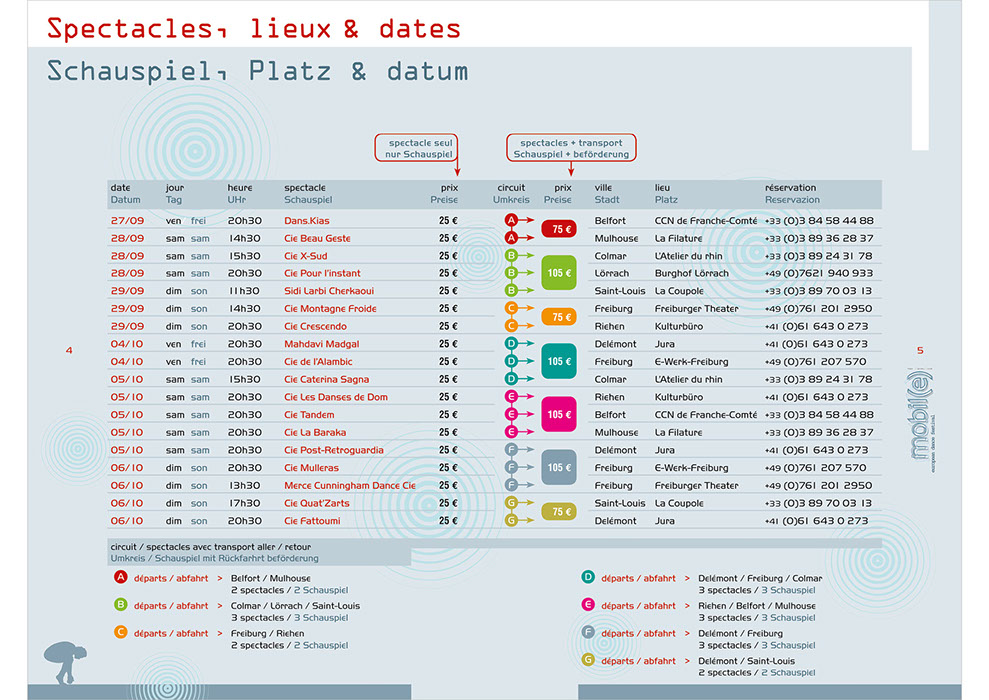Select the teal circuit D legend circle
This screenshot has height=700, width=989.
click(x=588, y=578)
